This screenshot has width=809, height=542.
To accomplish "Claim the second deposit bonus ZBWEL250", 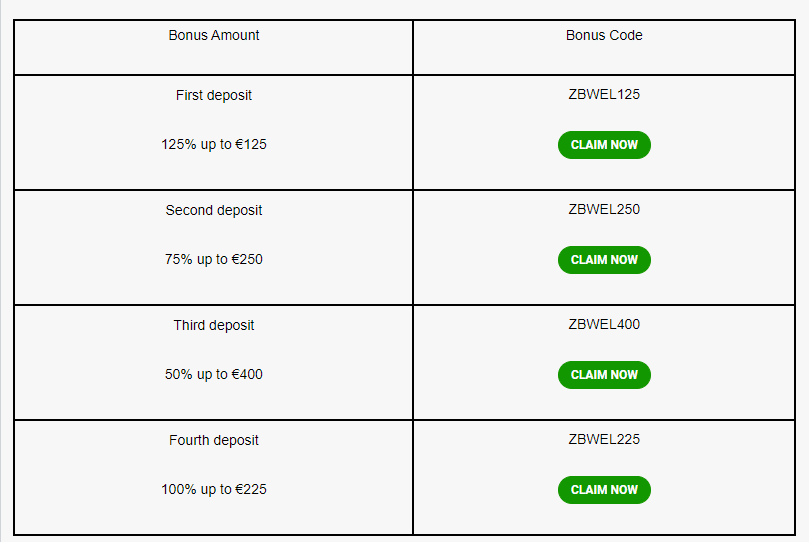I will (x=604, y=260).
